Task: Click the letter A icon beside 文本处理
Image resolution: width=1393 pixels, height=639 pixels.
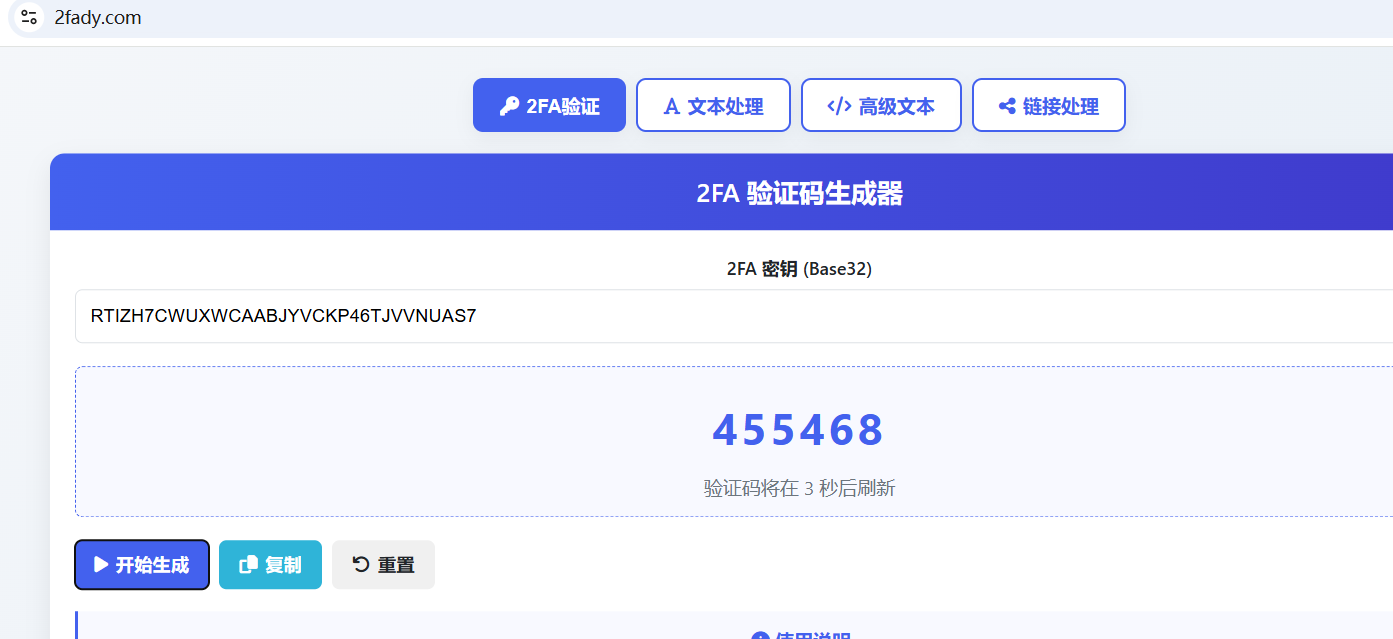Action: click(x=672, y=106)
